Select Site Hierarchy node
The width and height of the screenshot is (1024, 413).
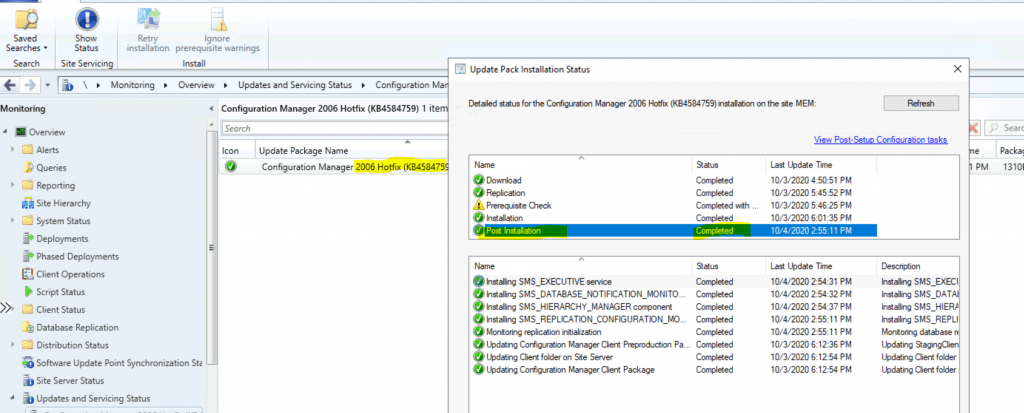click(x=56, y=203)
